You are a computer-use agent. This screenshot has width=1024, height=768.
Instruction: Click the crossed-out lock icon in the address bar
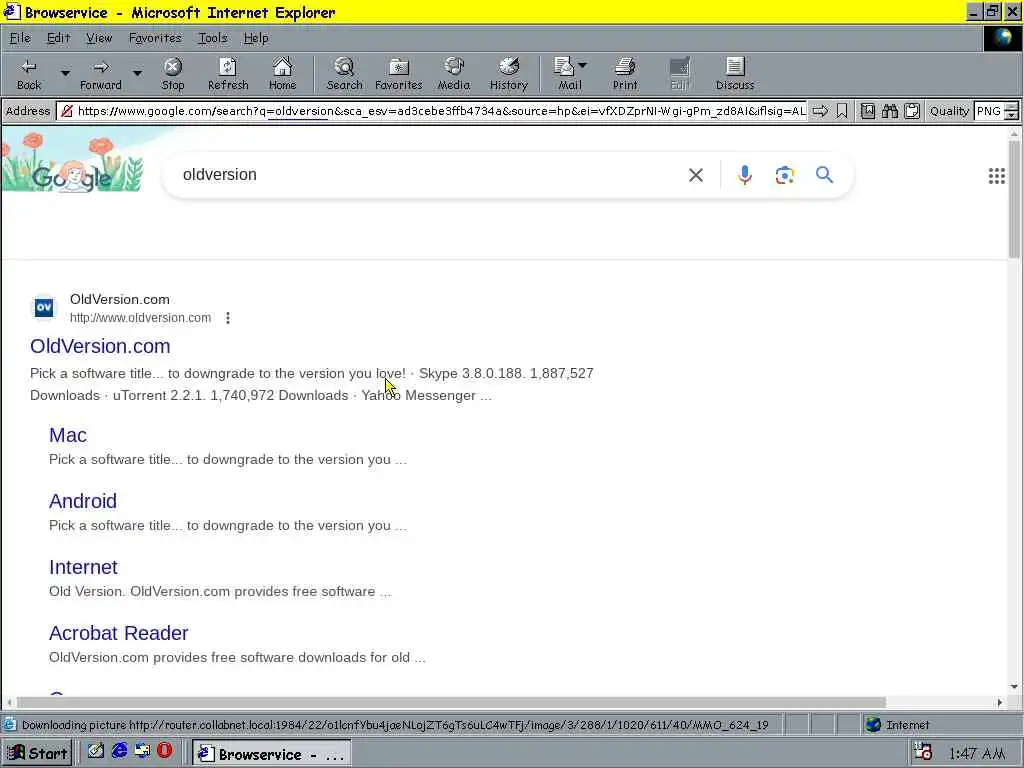tap(67, 111)
